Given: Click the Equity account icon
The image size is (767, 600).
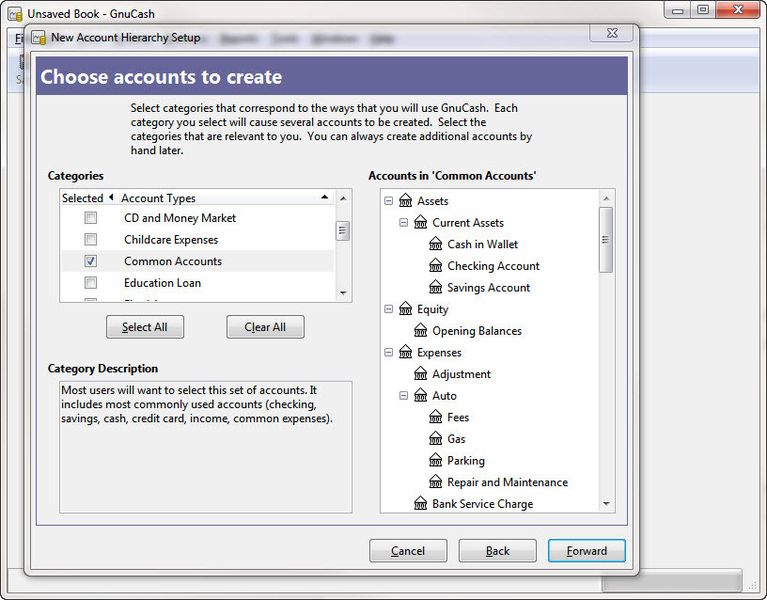Looking at the screenshot, I should point(406,309).
